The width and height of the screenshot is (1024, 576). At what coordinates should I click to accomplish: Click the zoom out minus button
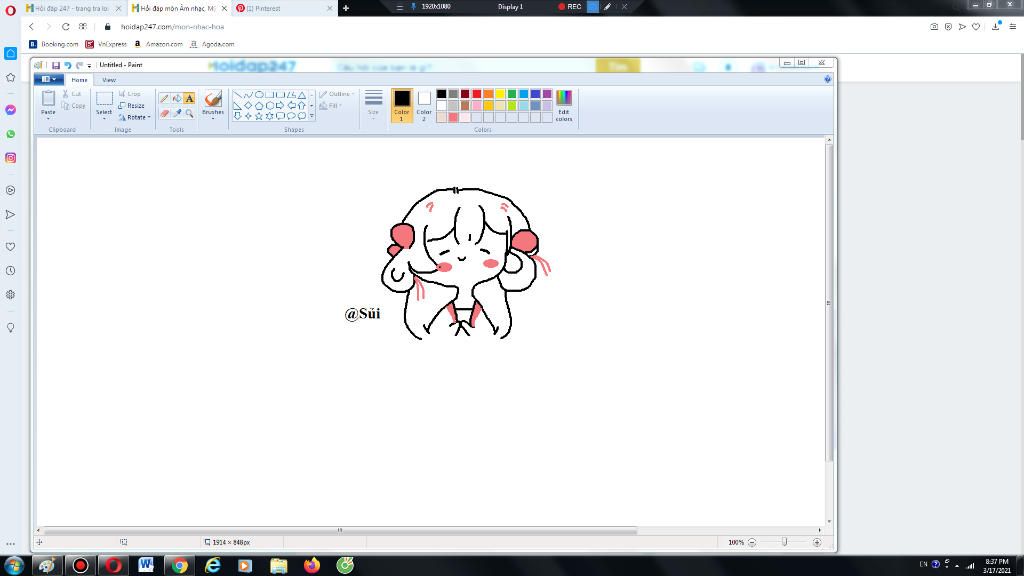coord(752,542)
